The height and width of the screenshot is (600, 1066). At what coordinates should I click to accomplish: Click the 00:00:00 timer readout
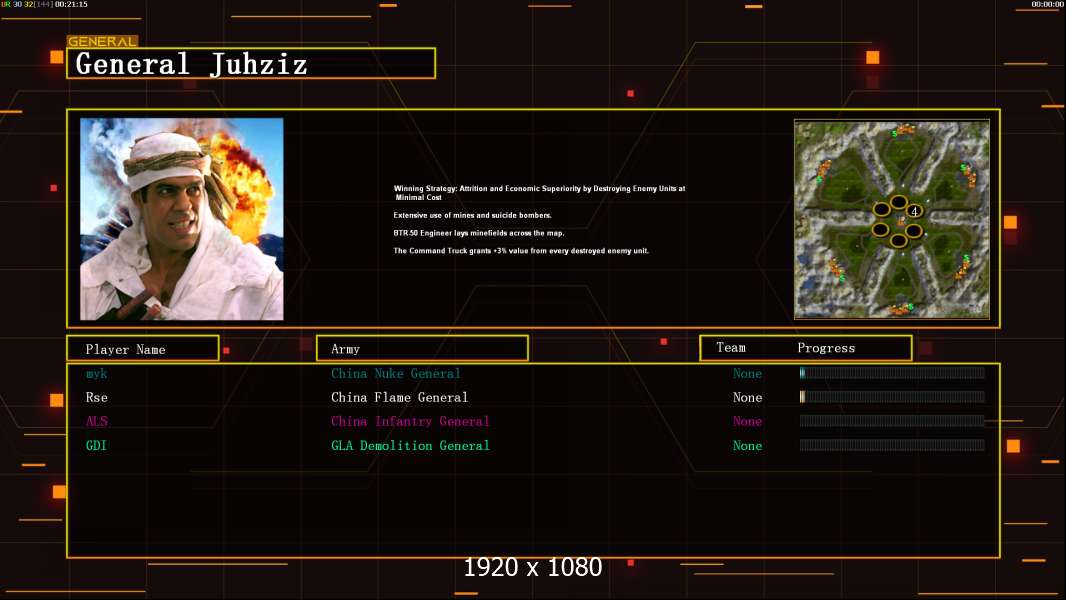(1047, 4)
